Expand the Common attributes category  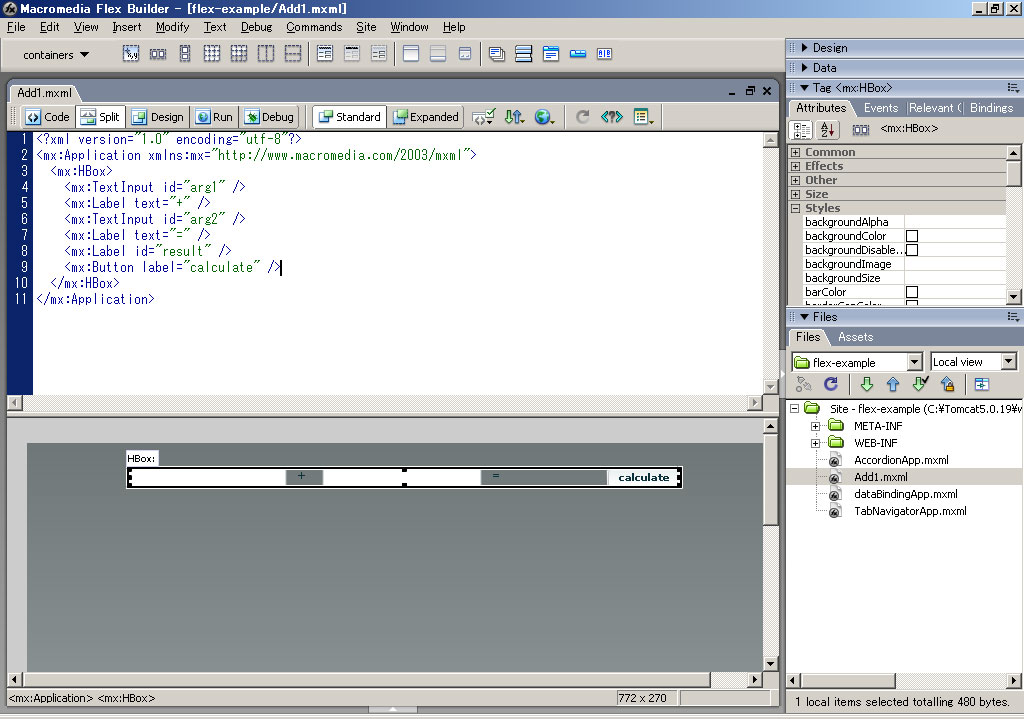[x=795, y=152]
